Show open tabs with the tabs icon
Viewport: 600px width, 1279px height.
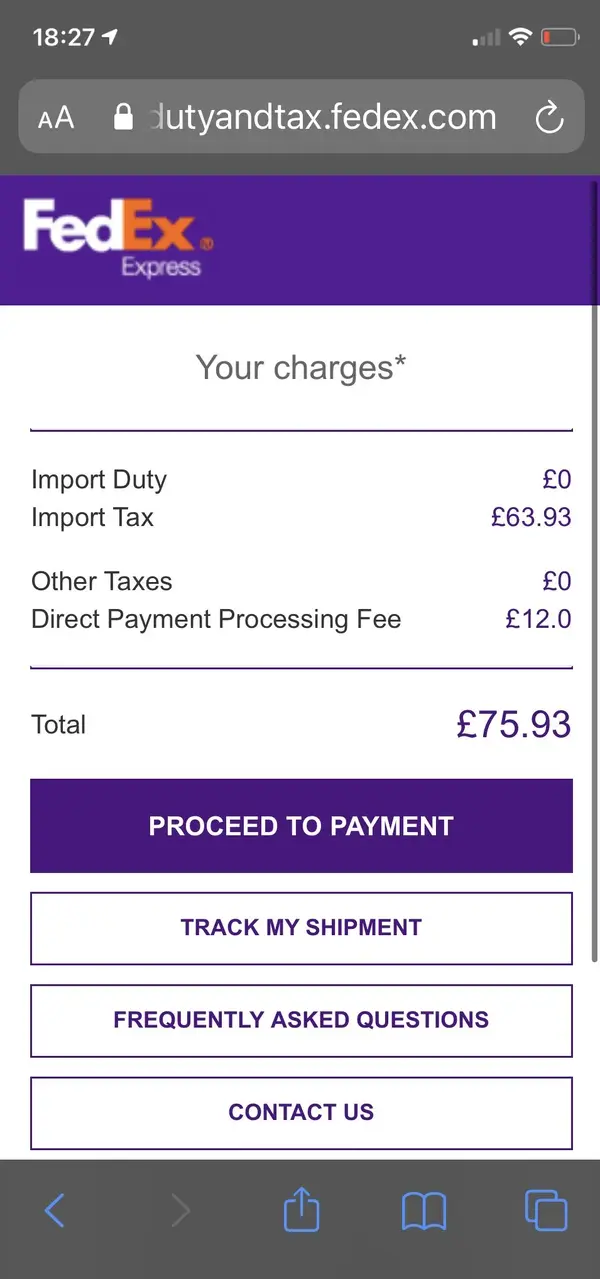coord(546,1211)
